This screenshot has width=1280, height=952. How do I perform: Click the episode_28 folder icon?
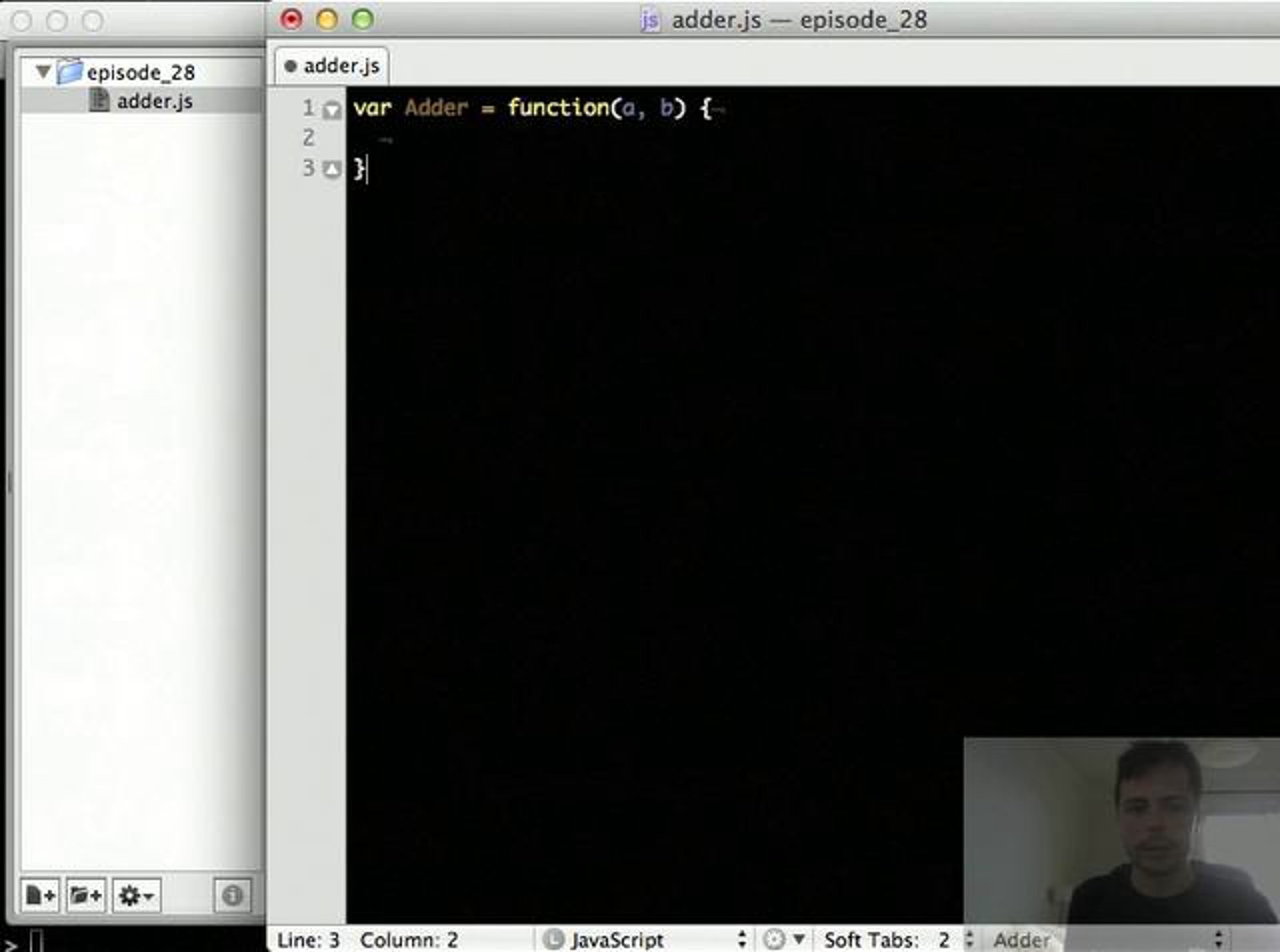pyautogui.click(x=70, y=72)
